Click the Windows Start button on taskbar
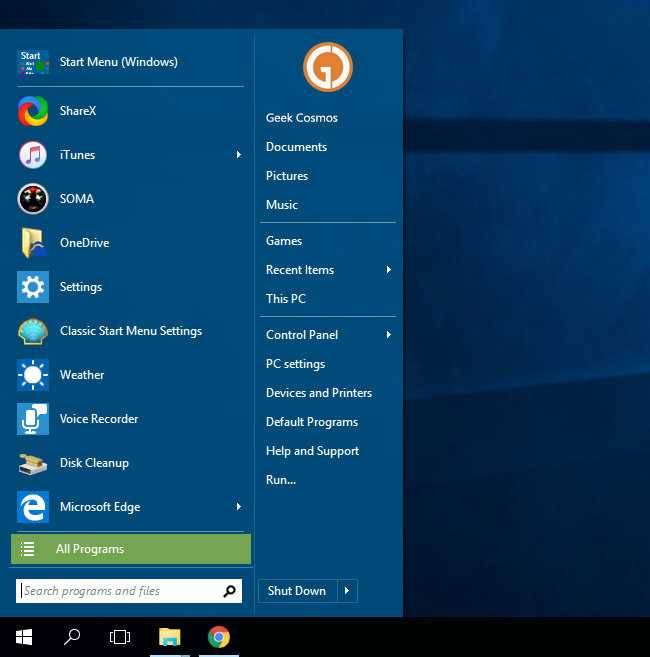This screenshot has height=657, width=650. (x=24, y=637)
